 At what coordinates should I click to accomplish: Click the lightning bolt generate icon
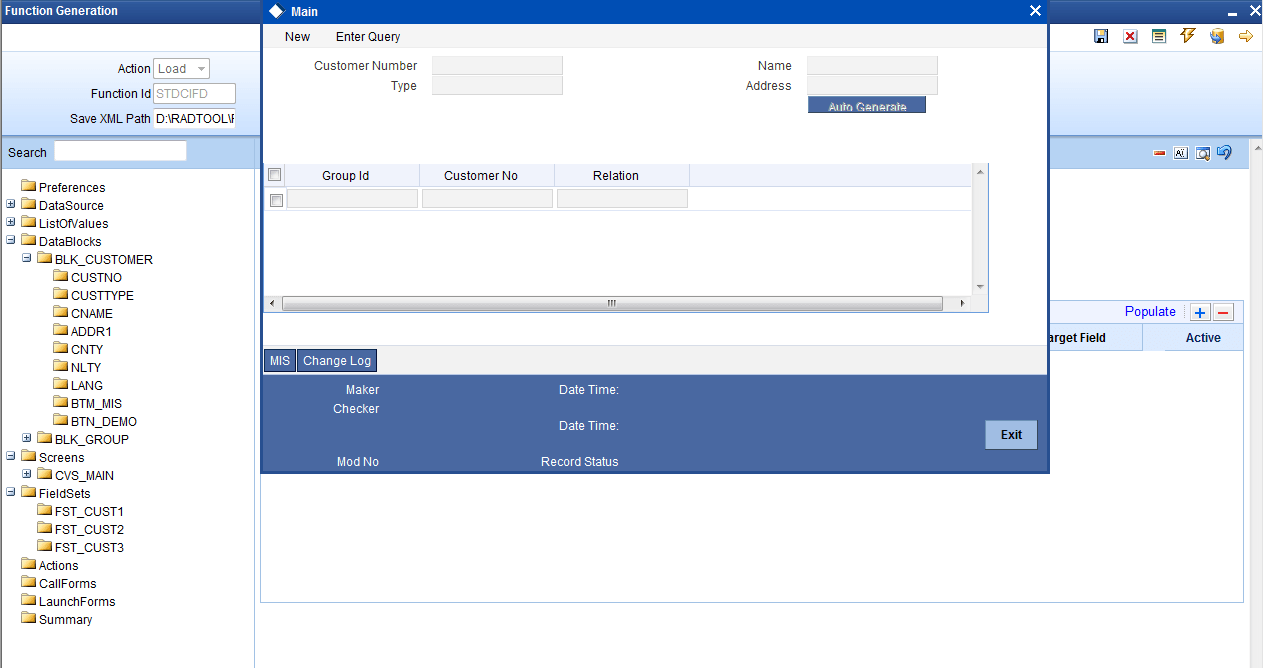[1188, 36]
